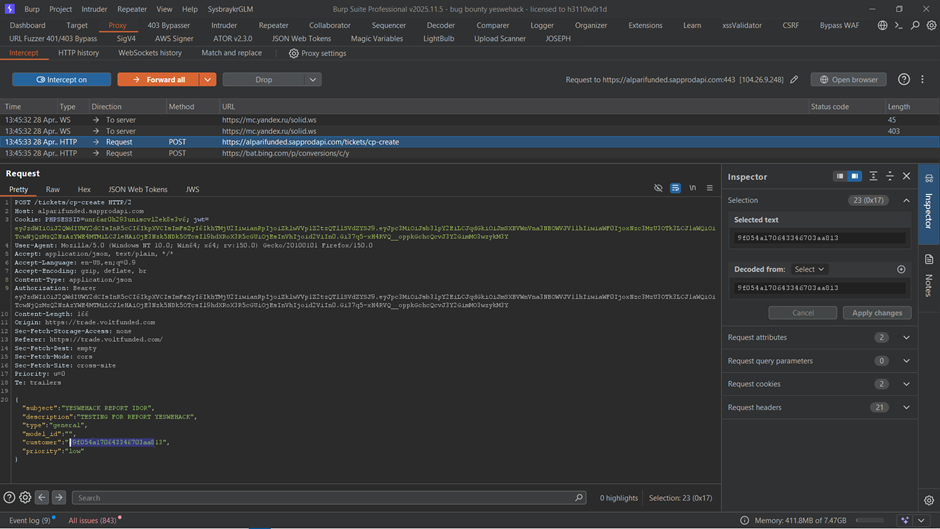Click the Burp Suite logo icon
The height and width of the screenshot is (529, 940).
10,9
